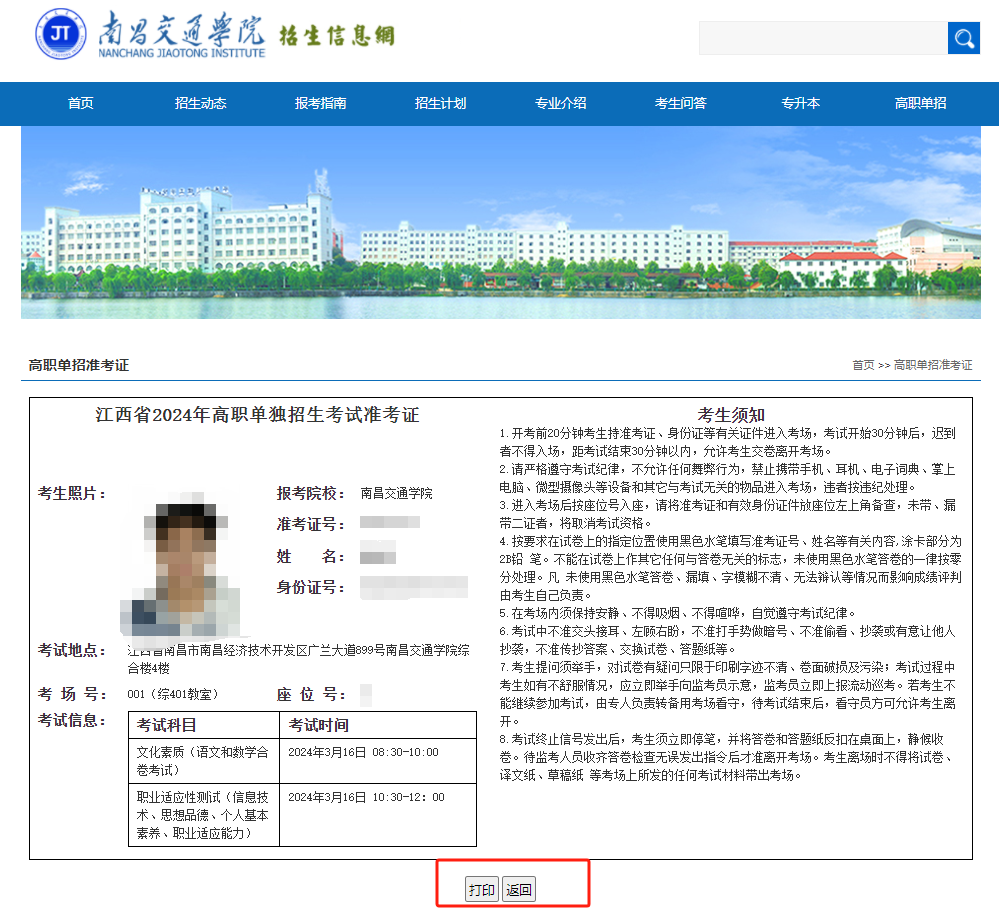Click the search magnifier icon
The width and height of the screenshot is (999, 909).
[x=962, y=37]
